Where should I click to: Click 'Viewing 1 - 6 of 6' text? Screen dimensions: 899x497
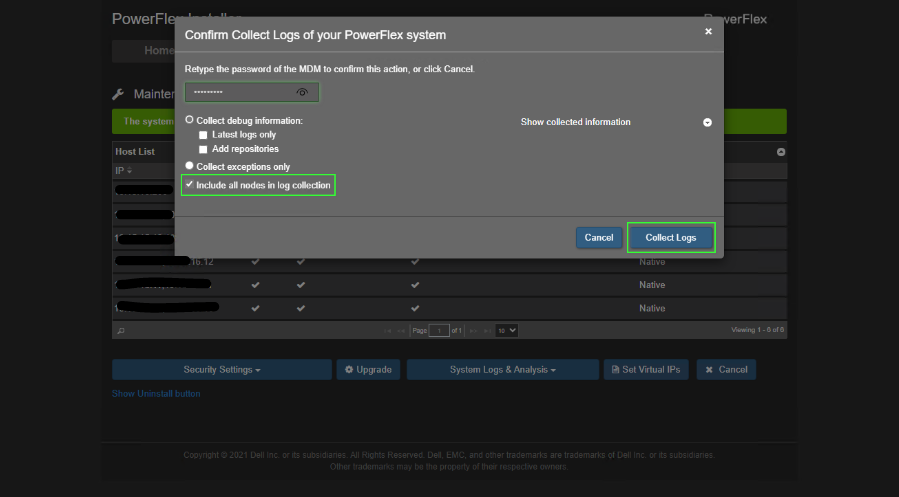point(757,330)
